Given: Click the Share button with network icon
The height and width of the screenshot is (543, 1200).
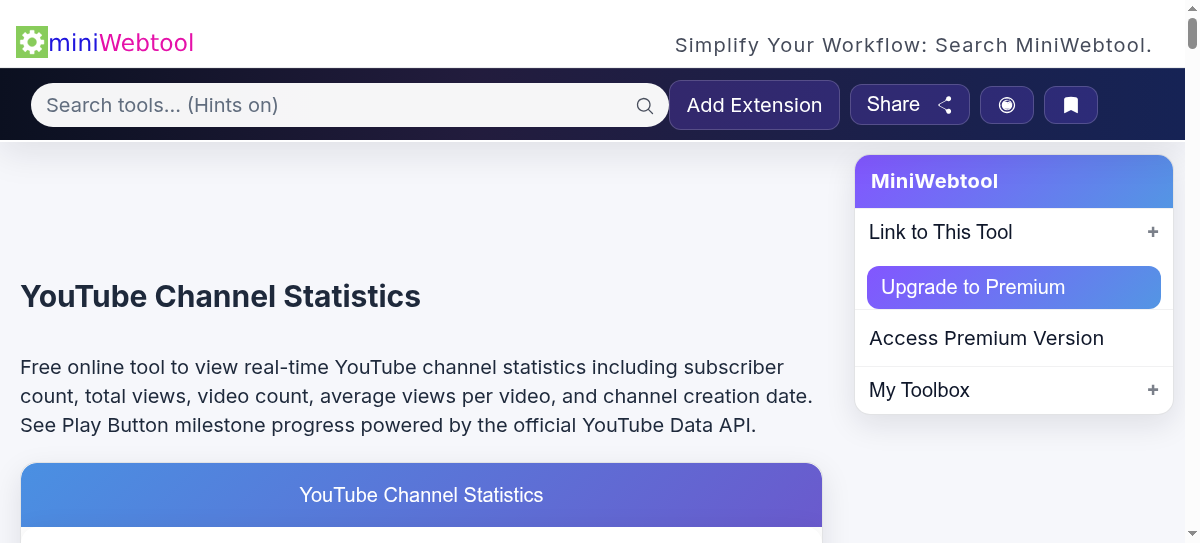Looking at the screenshot, I should 909,105.
